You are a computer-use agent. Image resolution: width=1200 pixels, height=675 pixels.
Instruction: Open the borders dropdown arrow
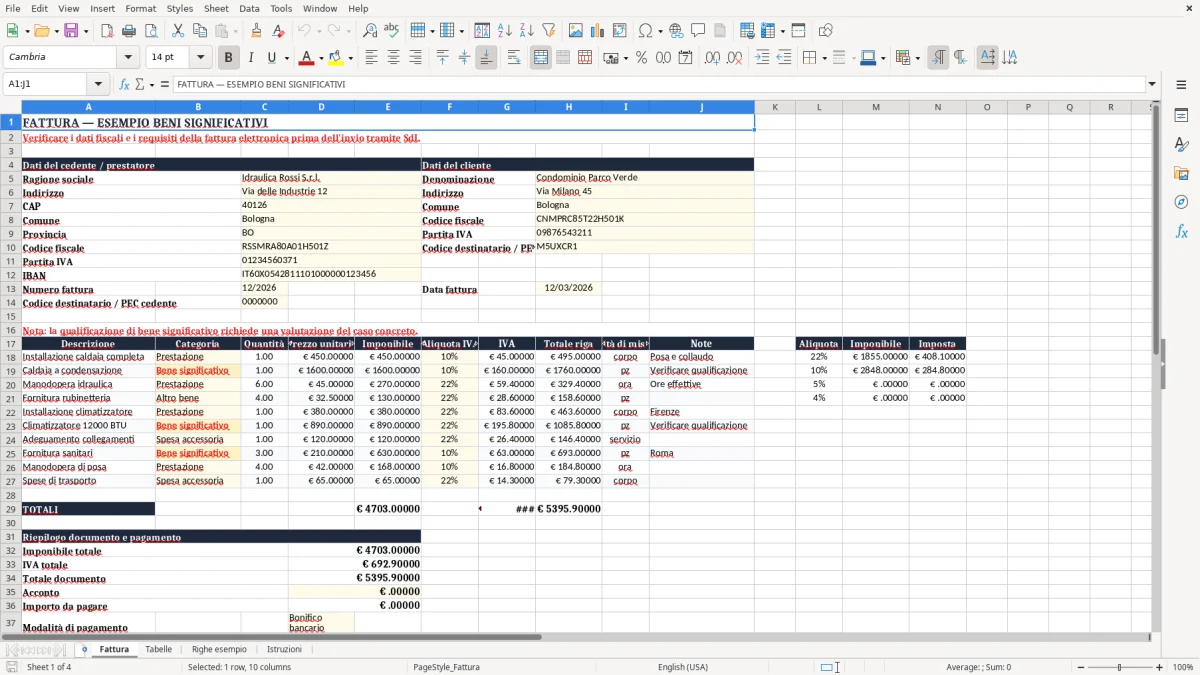coord(824,58)
